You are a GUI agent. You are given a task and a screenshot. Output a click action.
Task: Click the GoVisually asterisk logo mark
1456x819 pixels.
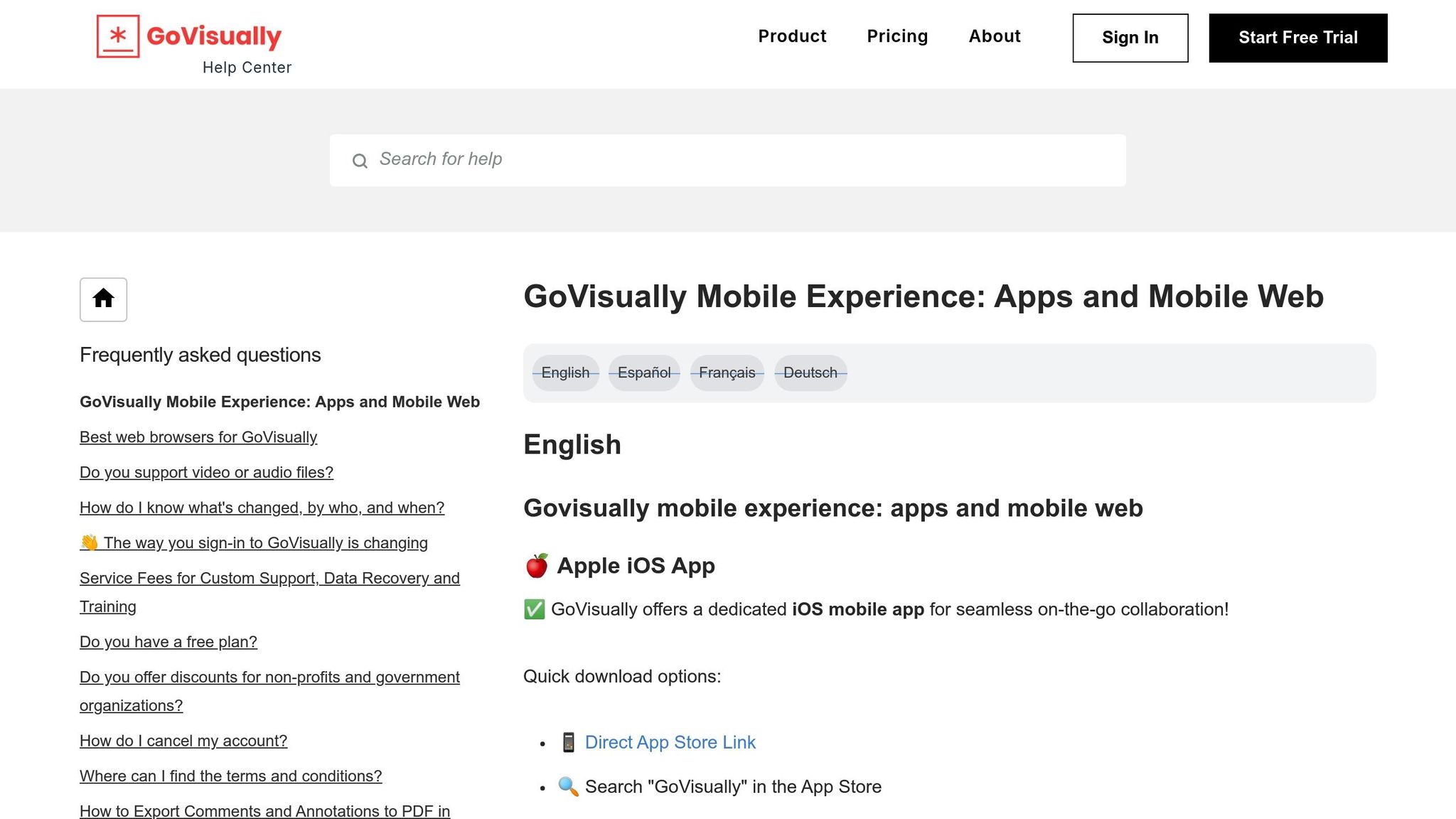(118, 36)
